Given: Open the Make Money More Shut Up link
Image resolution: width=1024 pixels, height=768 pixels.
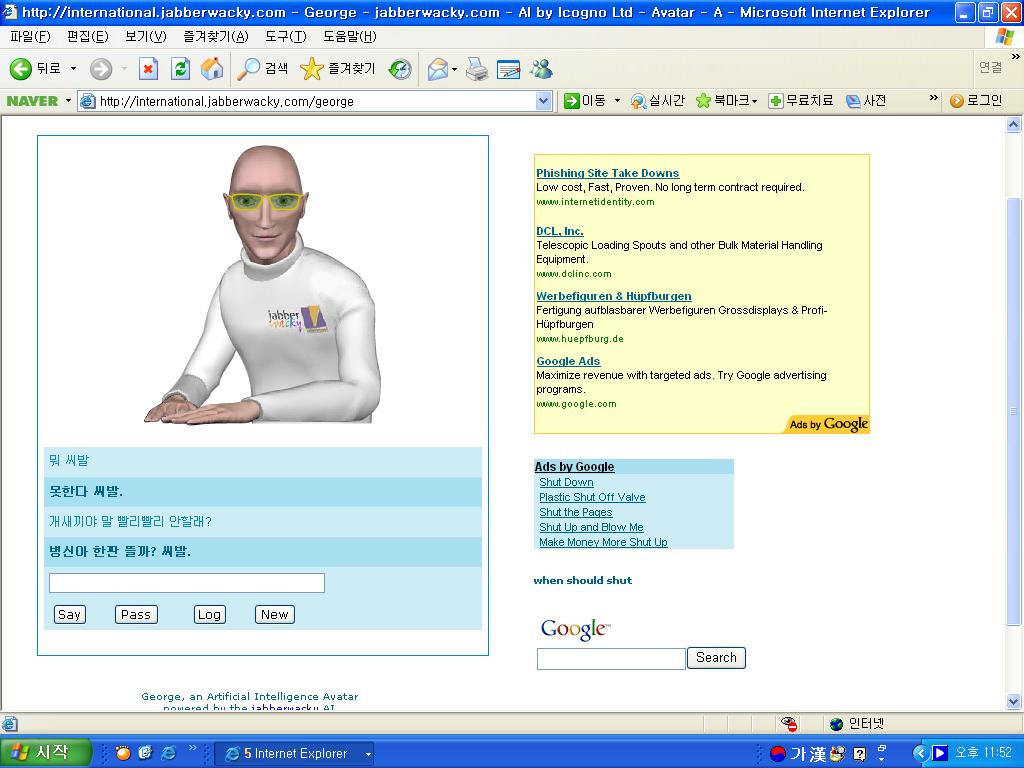Looking at the screenshot, I should 603,543.
